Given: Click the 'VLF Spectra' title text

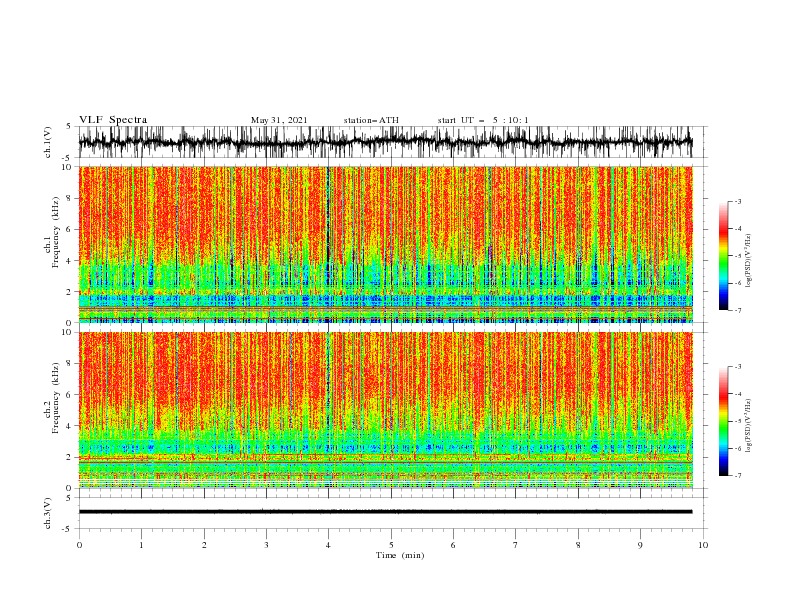Looking at the screenshot, I should (113, 120).
